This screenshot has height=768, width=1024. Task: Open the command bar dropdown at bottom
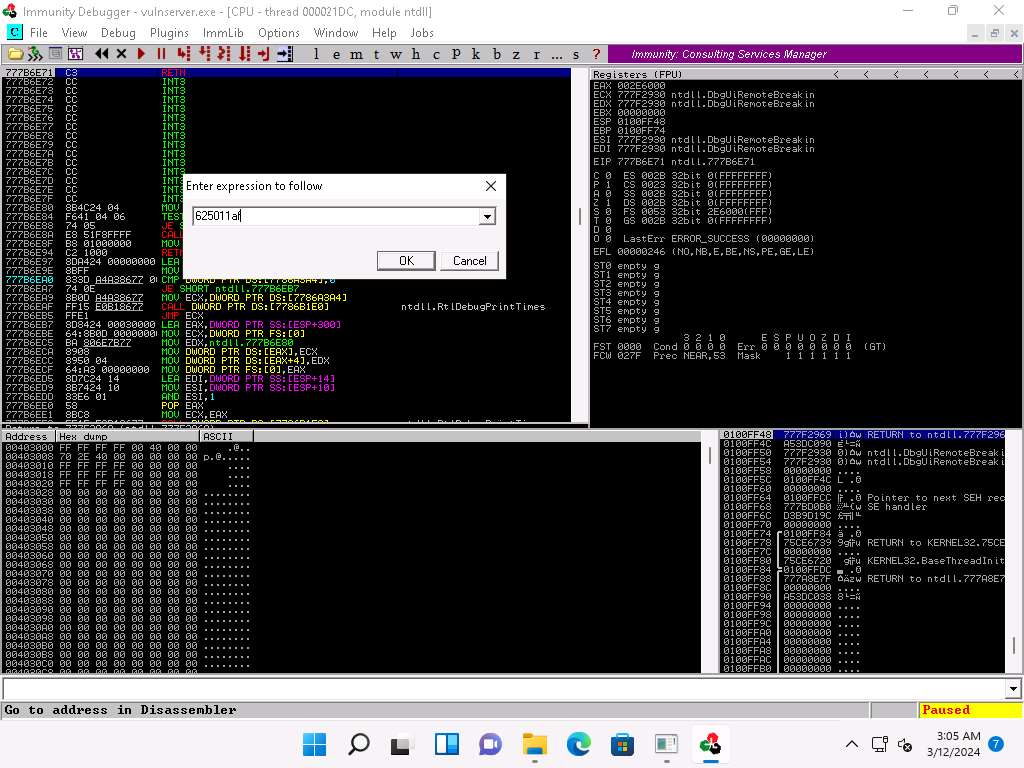coord(1013,689)
